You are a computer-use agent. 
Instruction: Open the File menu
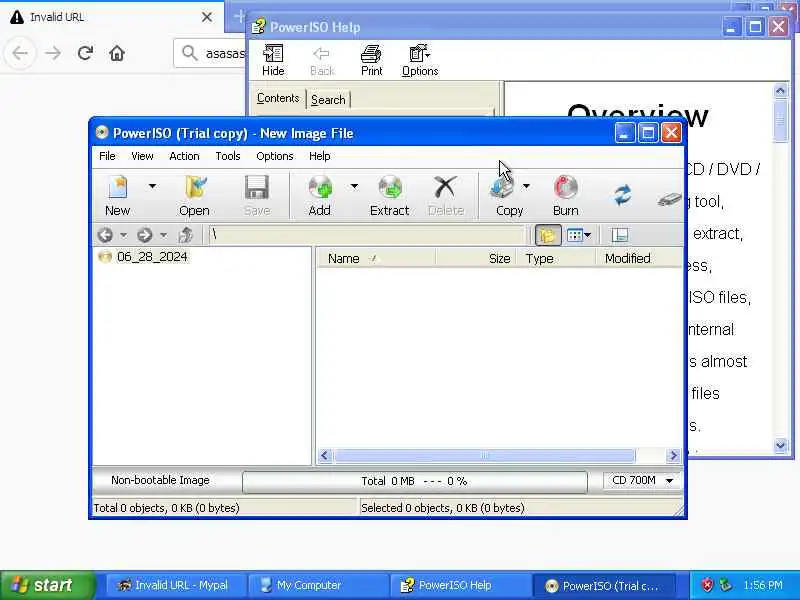coord(107,156)
